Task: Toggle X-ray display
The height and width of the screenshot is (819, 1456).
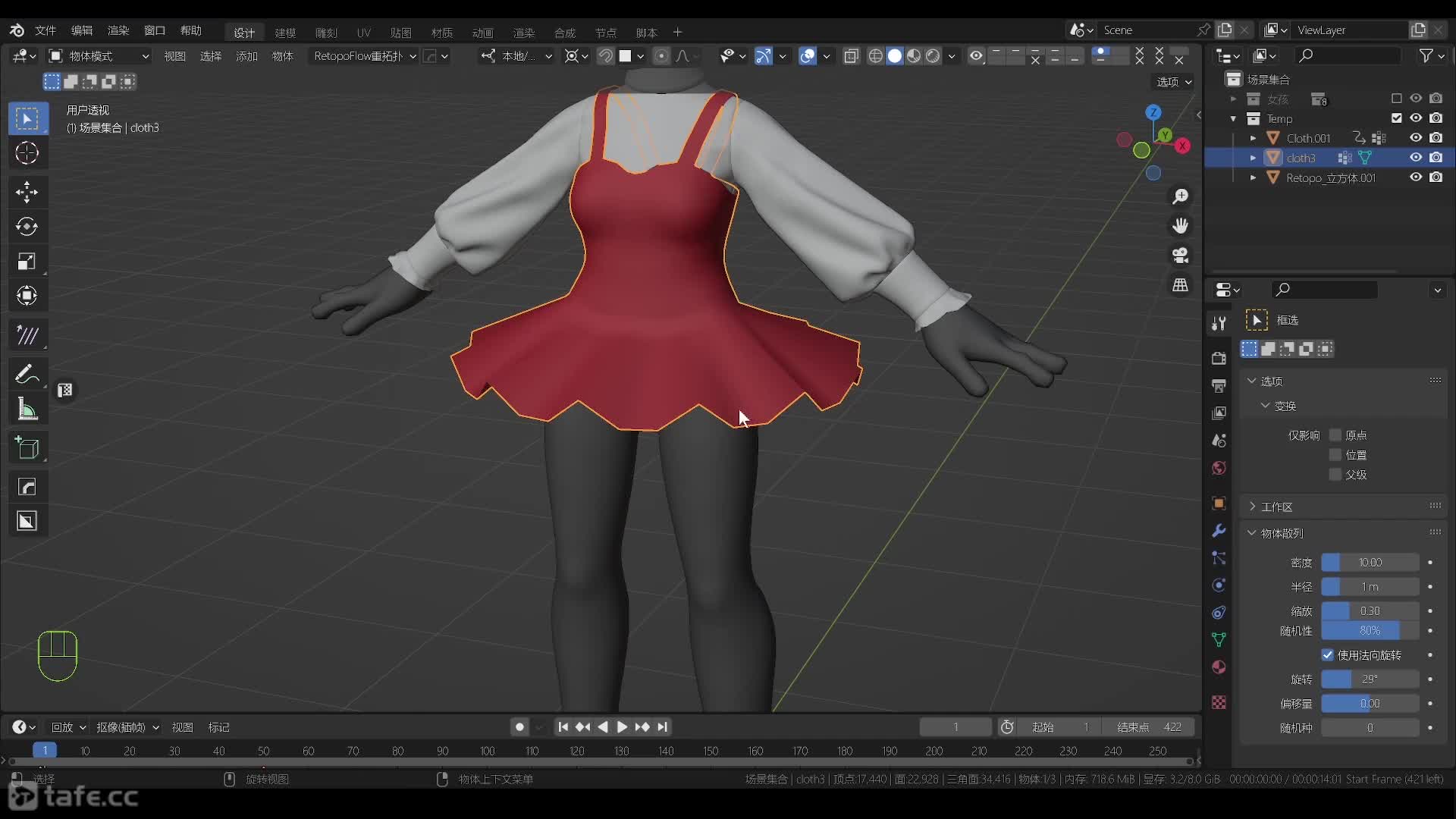Action: coord(851,56)
